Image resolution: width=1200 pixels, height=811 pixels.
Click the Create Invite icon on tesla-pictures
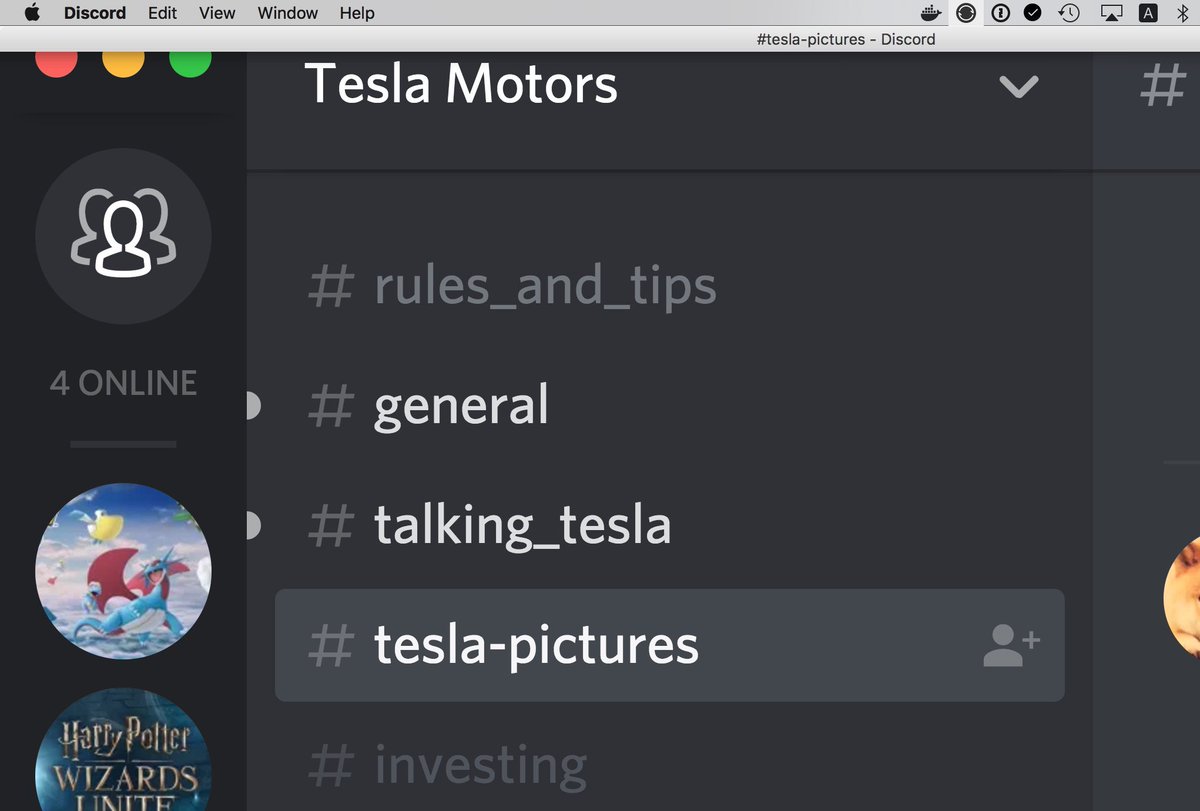click(x=1012, y=645)
